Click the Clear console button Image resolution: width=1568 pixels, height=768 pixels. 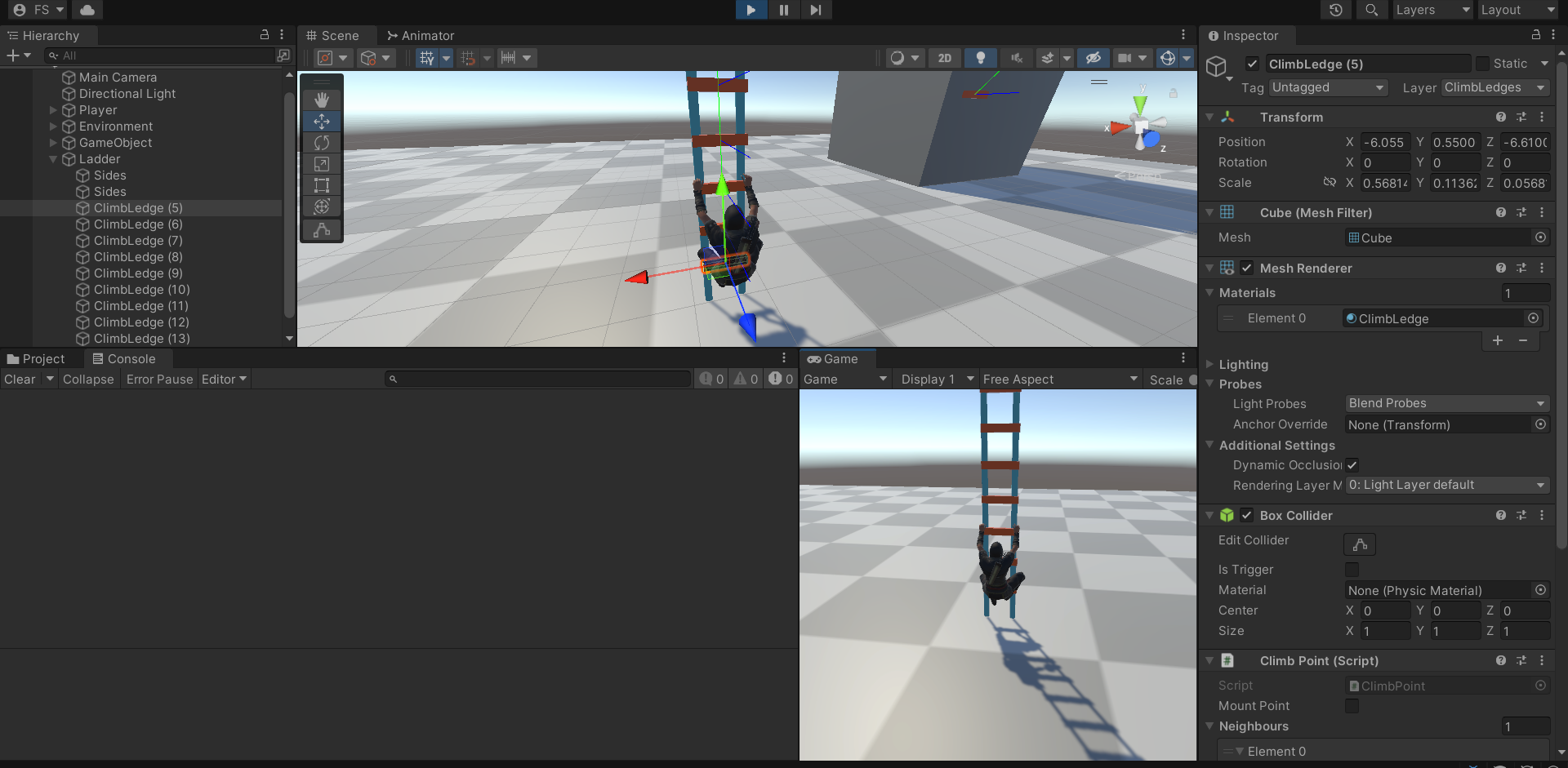coord(20,380)
